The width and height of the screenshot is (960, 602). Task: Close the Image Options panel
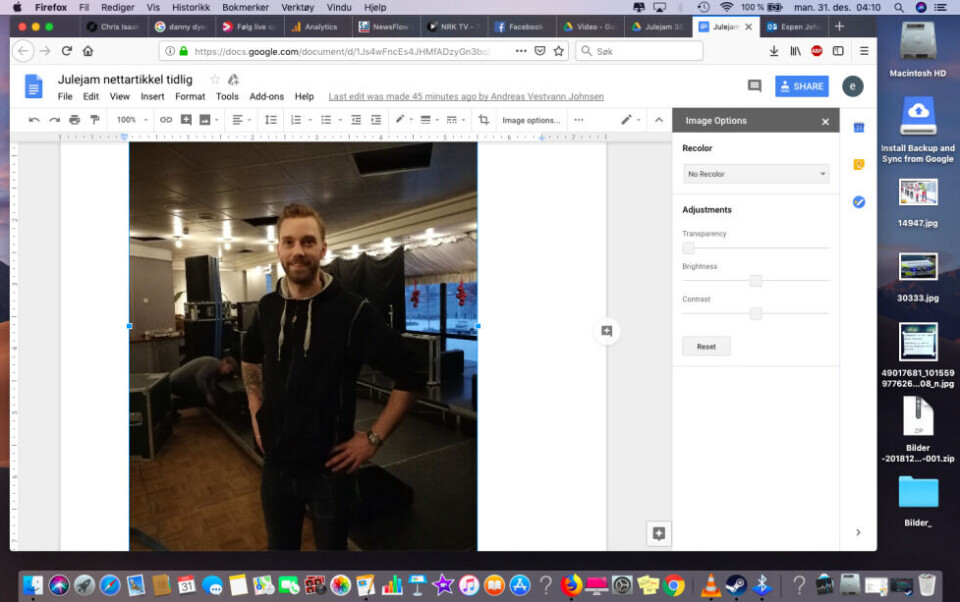[825, 121]
